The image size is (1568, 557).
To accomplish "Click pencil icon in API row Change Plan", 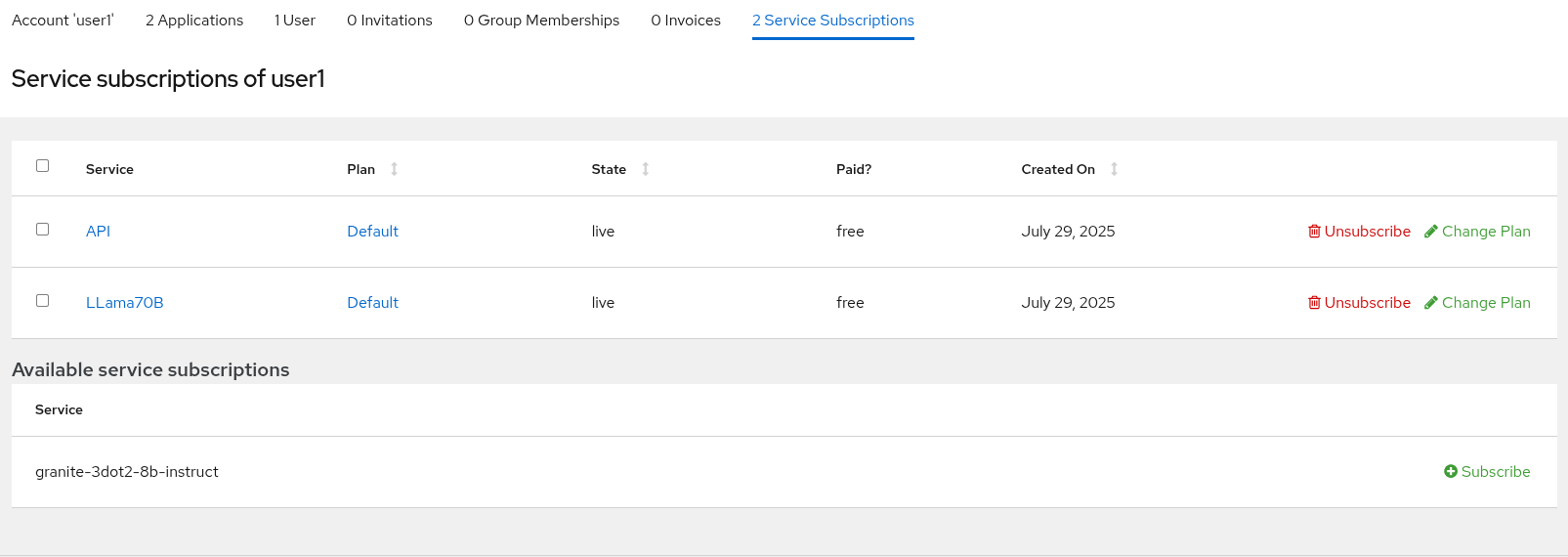I will 1431,232.
